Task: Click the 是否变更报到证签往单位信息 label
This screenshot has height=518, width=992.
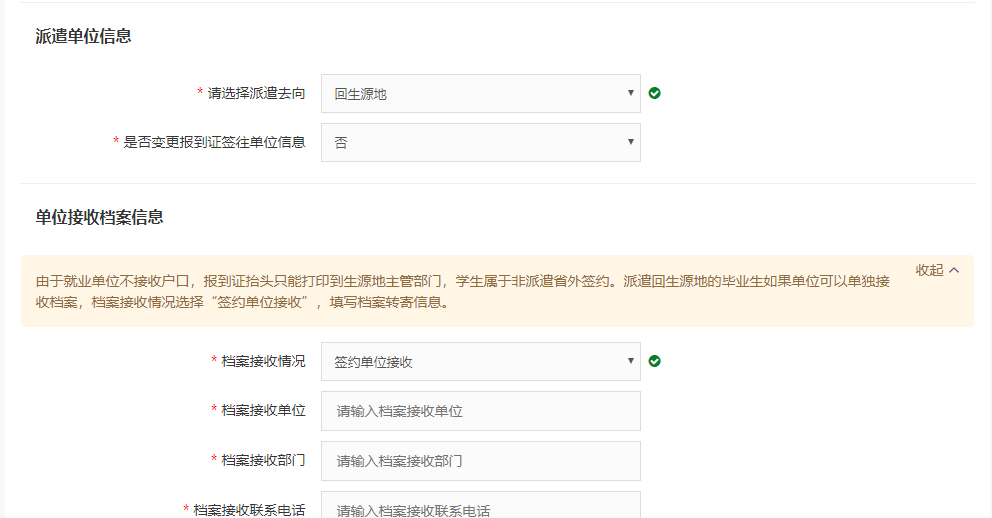Action: 214,142
